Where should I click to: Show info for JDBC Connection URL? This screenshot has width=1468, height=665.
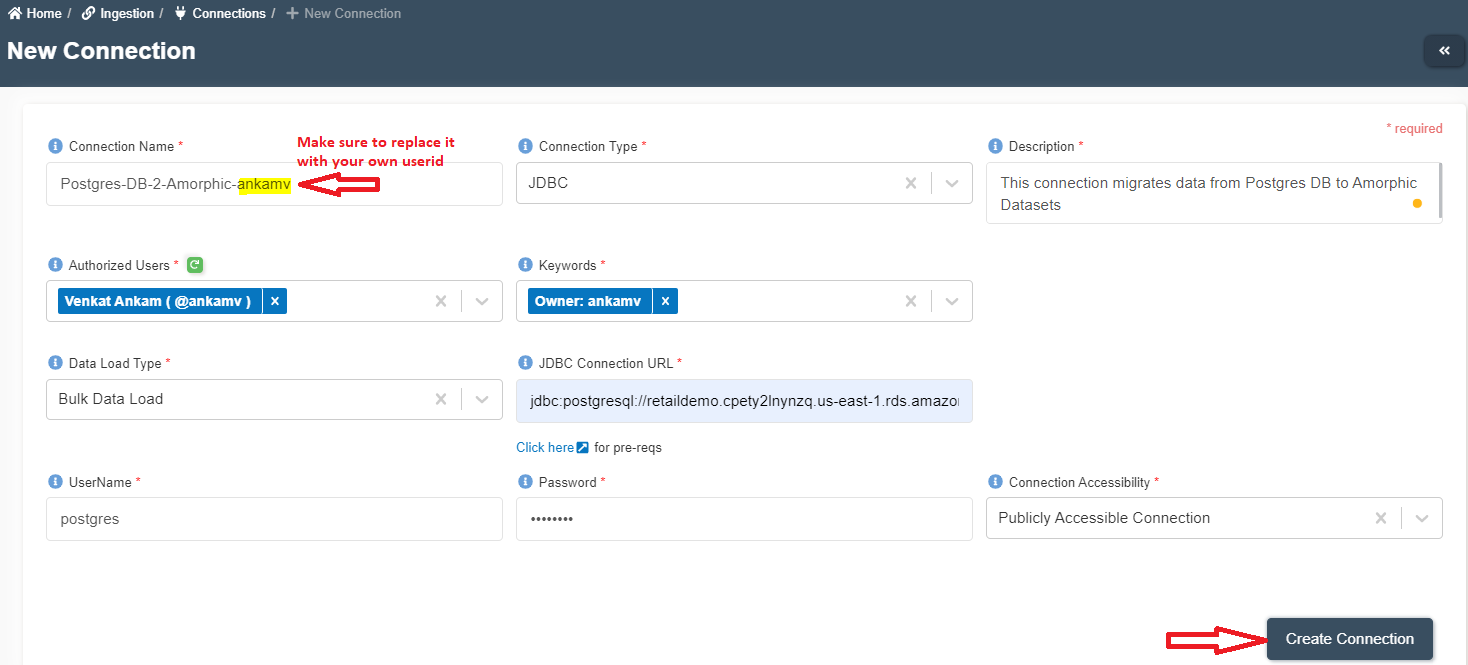[x=526, y=363]
